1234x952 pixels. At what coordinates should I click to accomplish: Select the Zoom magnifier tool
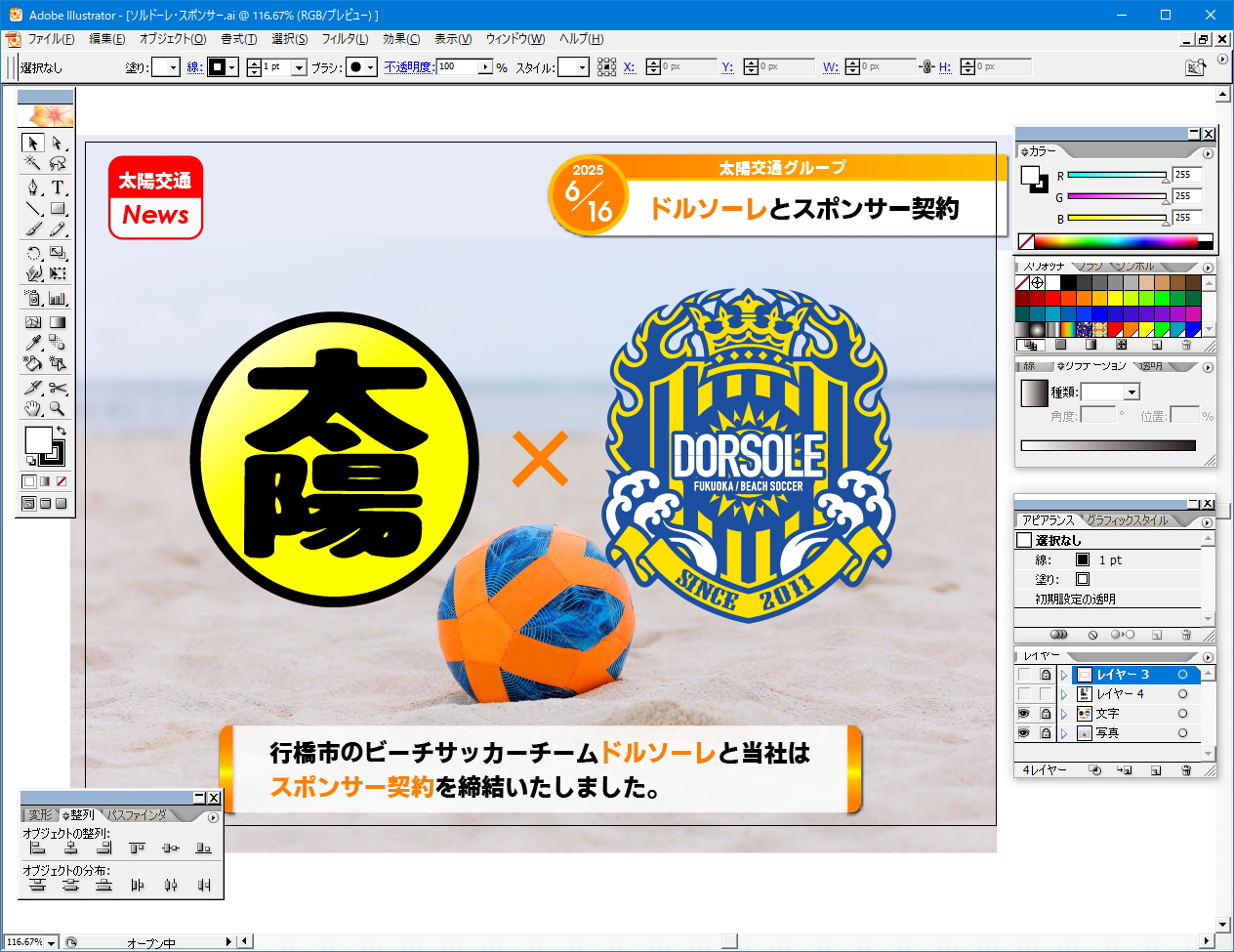pyautogui.click(x=58, y=409)
